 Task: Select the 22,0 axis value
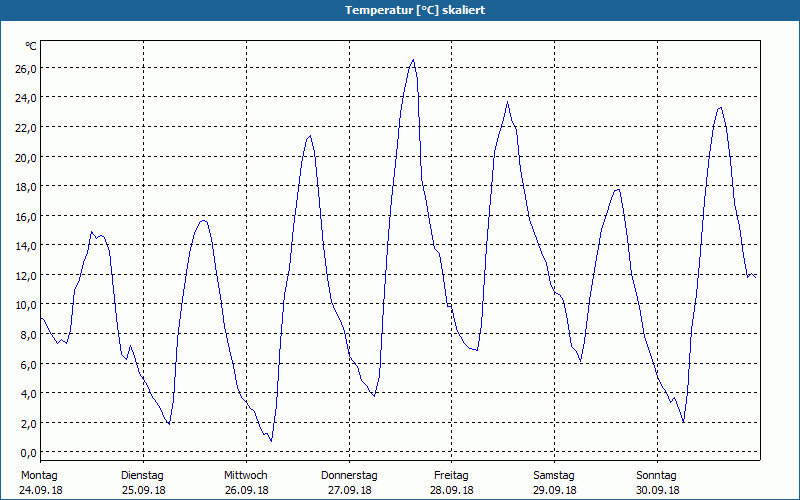26,128
